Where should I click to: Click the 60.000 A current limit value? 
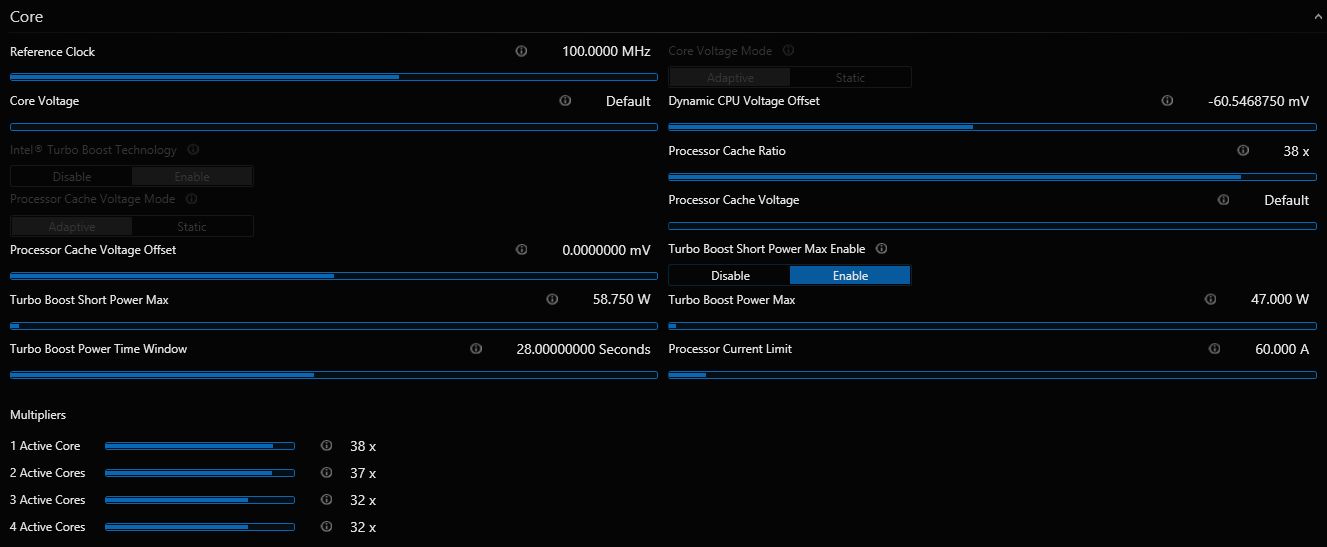1282,349
